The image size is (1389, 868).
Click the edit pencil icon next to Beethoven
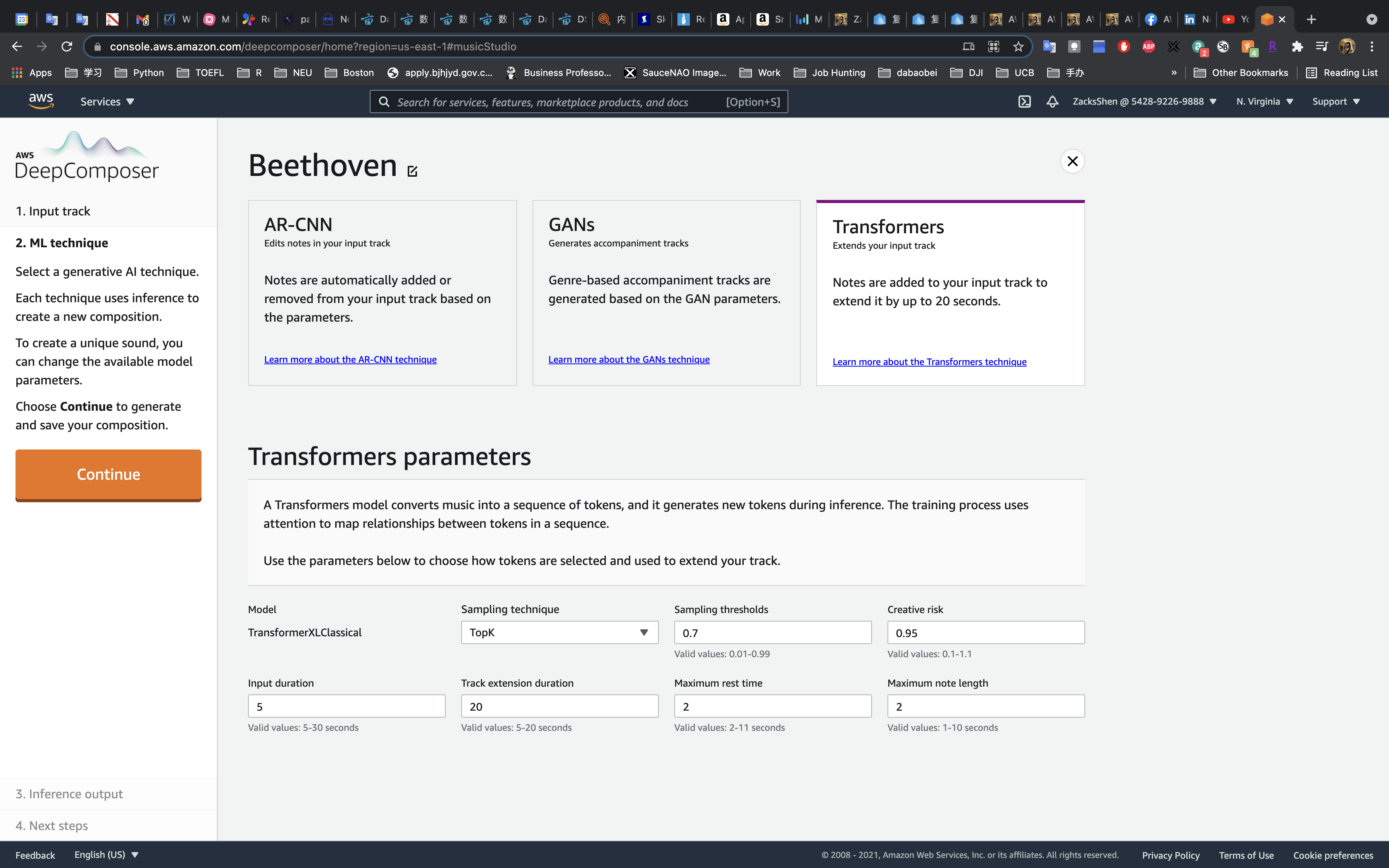412,171
